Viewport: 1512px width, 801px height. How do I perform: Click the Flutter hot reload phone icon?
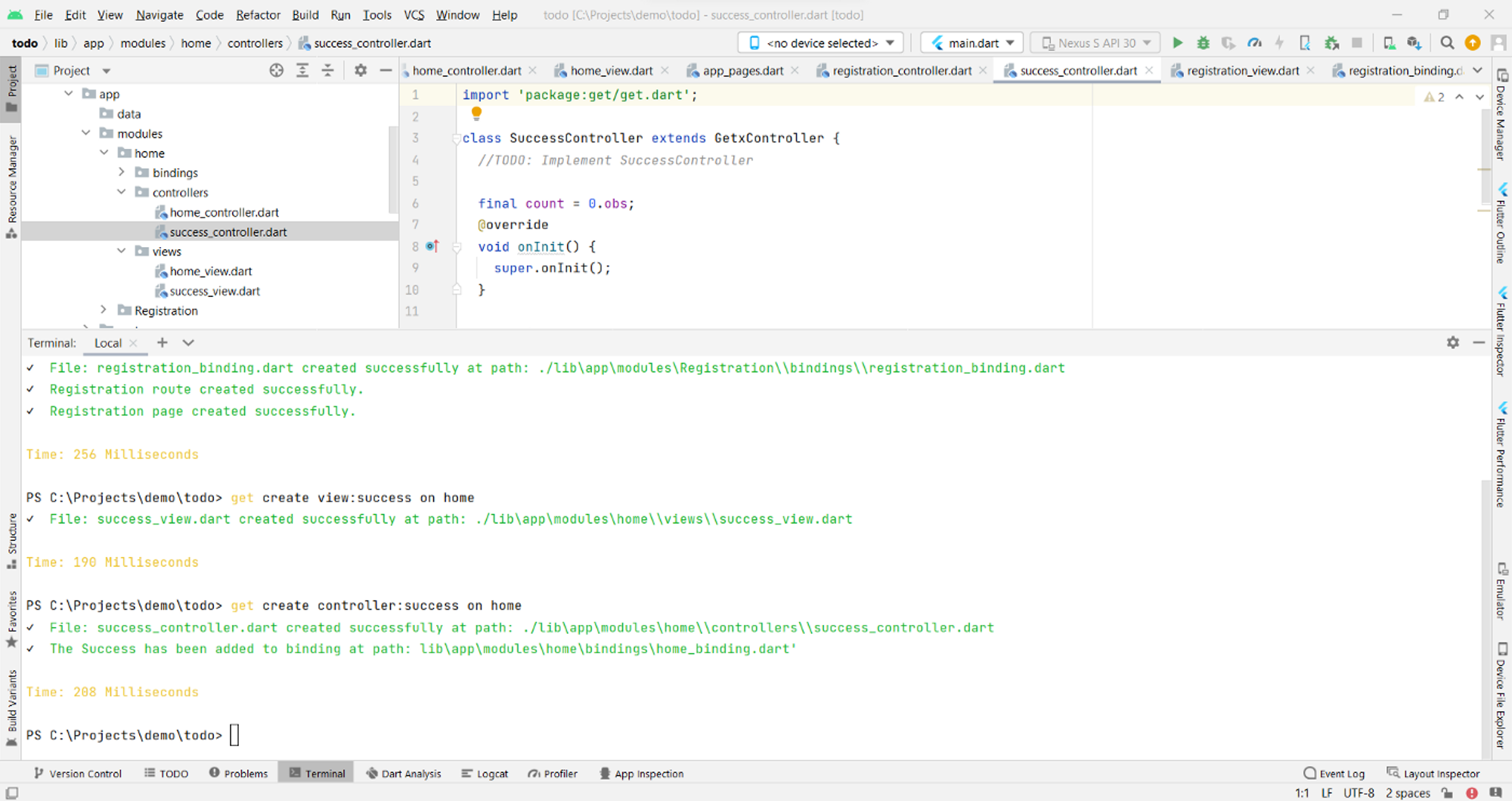click(1305, 43)
